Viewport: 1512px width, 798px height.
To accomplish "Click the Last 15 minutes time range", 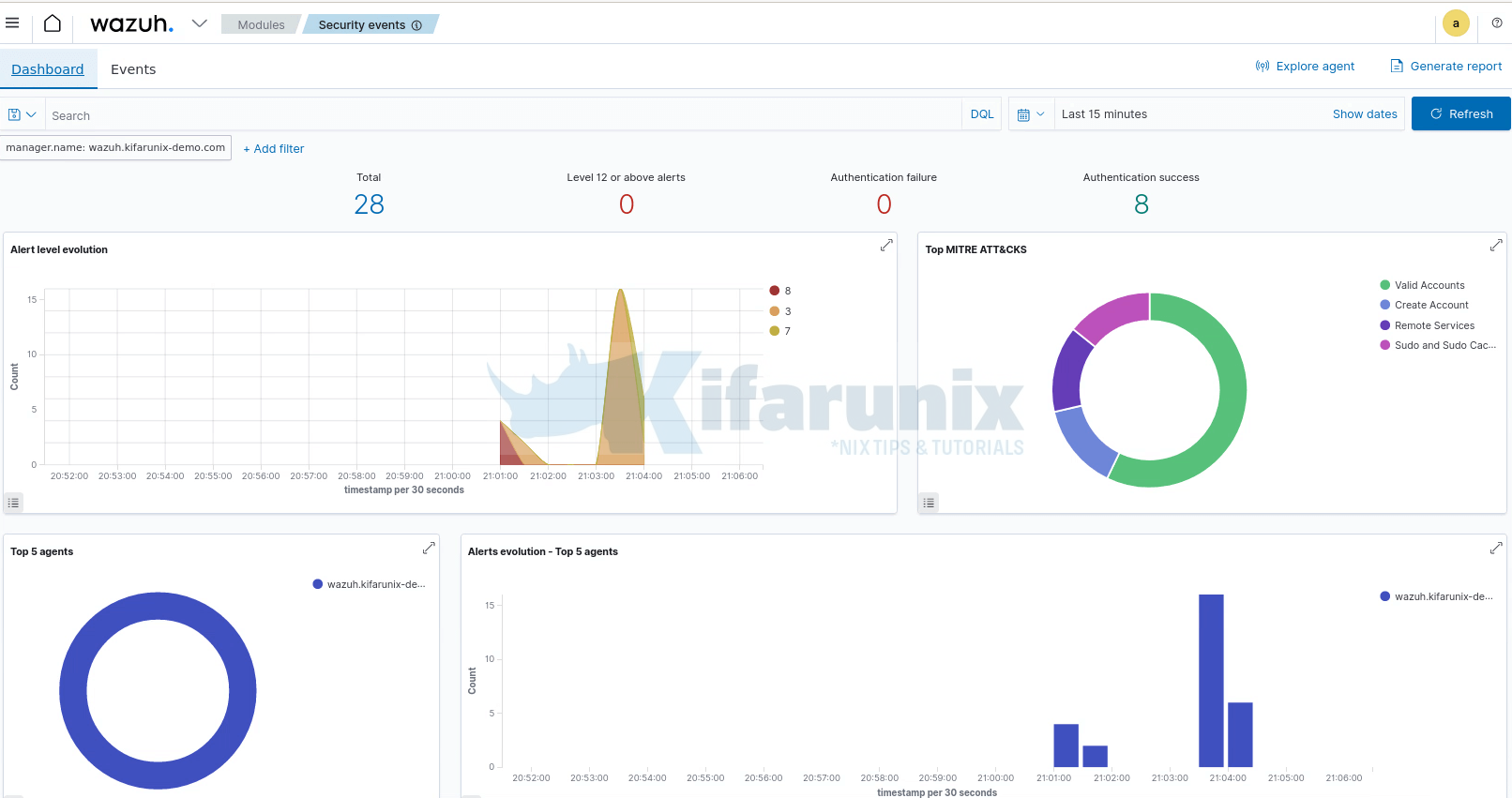I will 1104,114.
